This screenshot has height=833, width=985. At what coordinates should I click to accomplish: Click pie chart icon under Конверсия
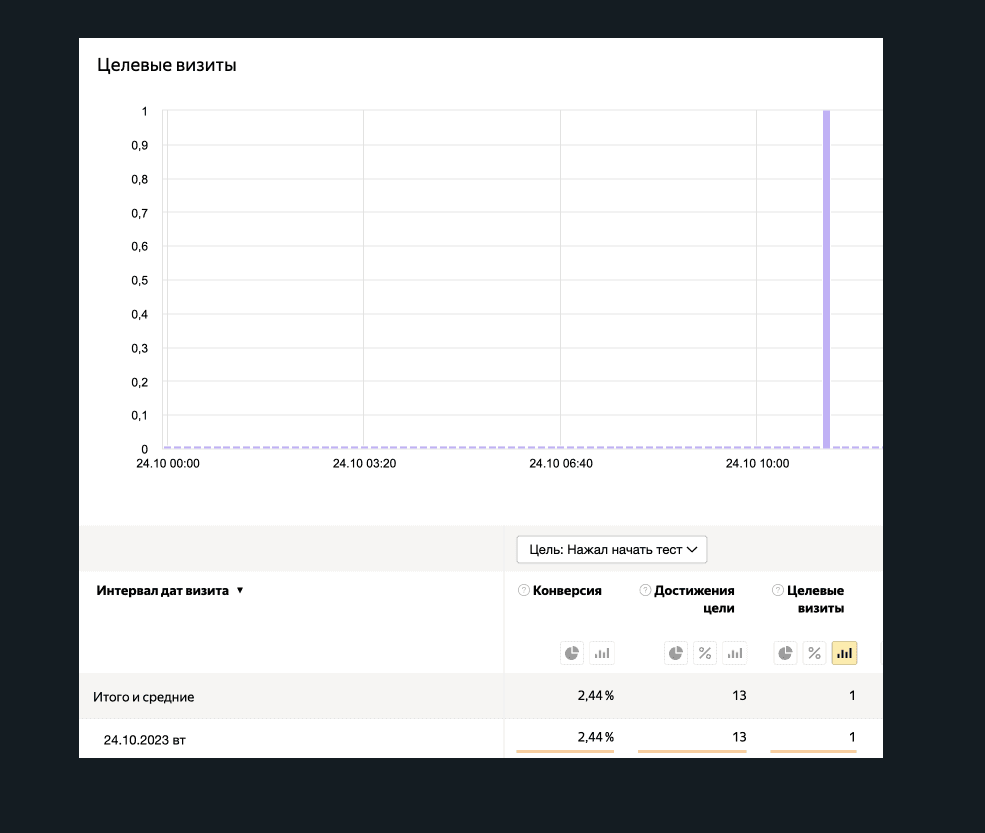572,653
